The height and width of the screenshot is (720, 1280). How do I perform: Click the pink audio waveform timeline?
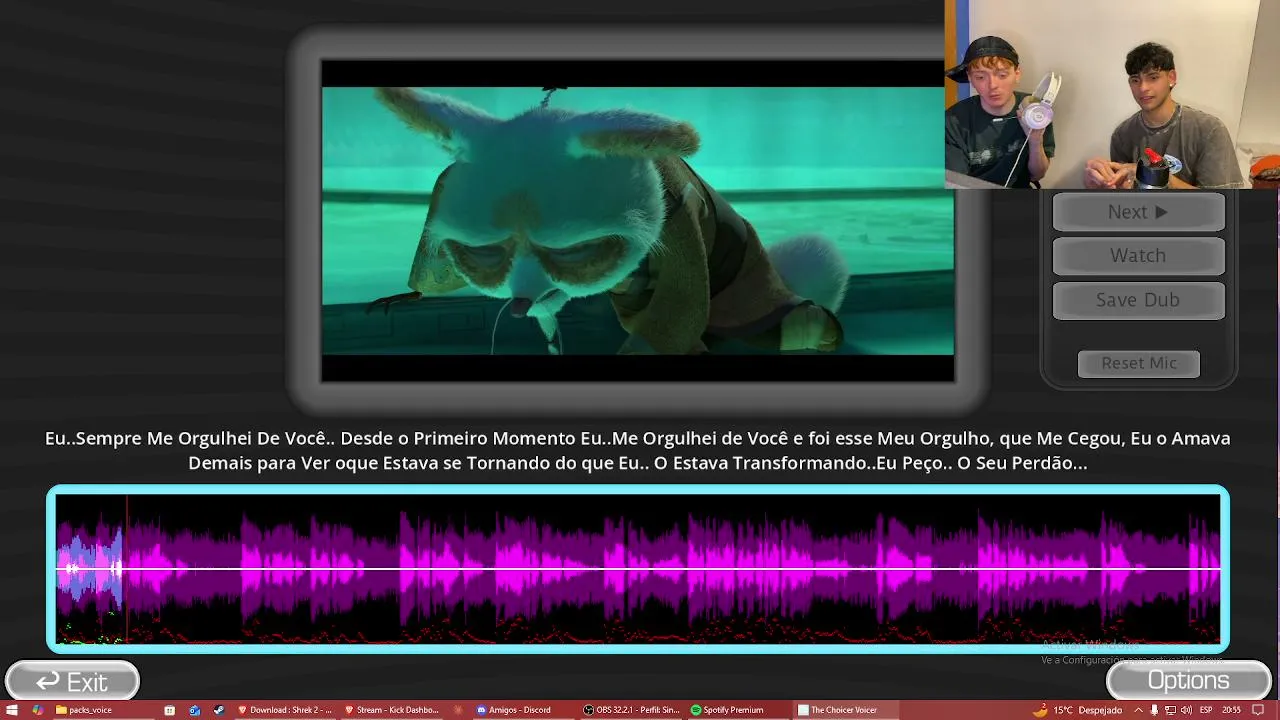point(638,568)
